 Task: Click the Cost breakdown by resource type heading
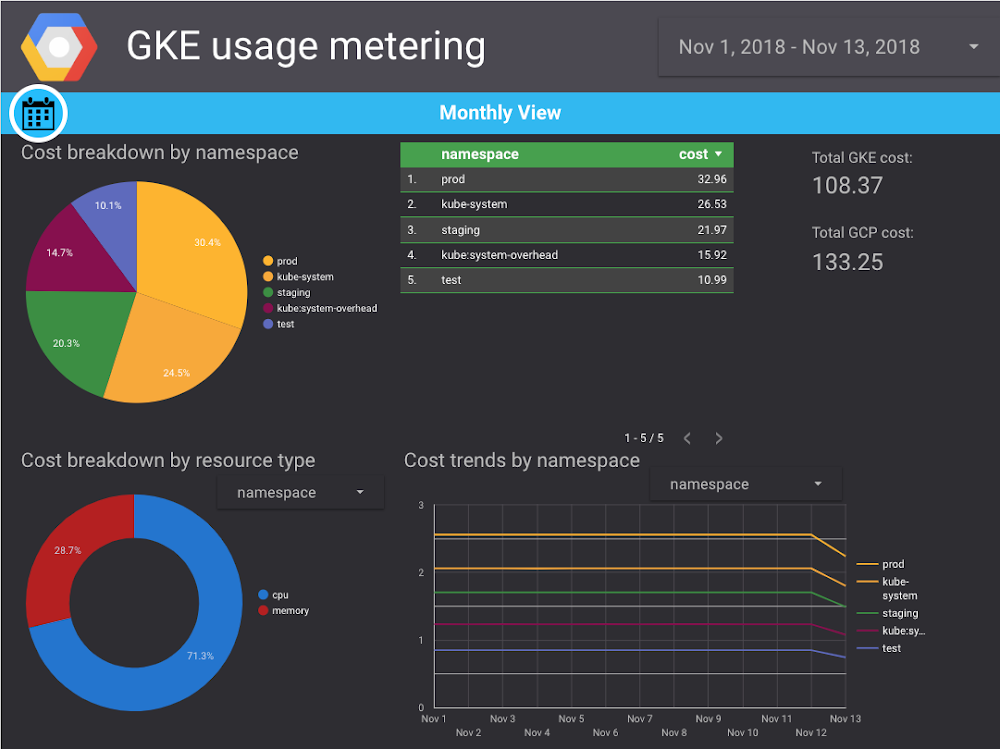[x=168, y=461]
